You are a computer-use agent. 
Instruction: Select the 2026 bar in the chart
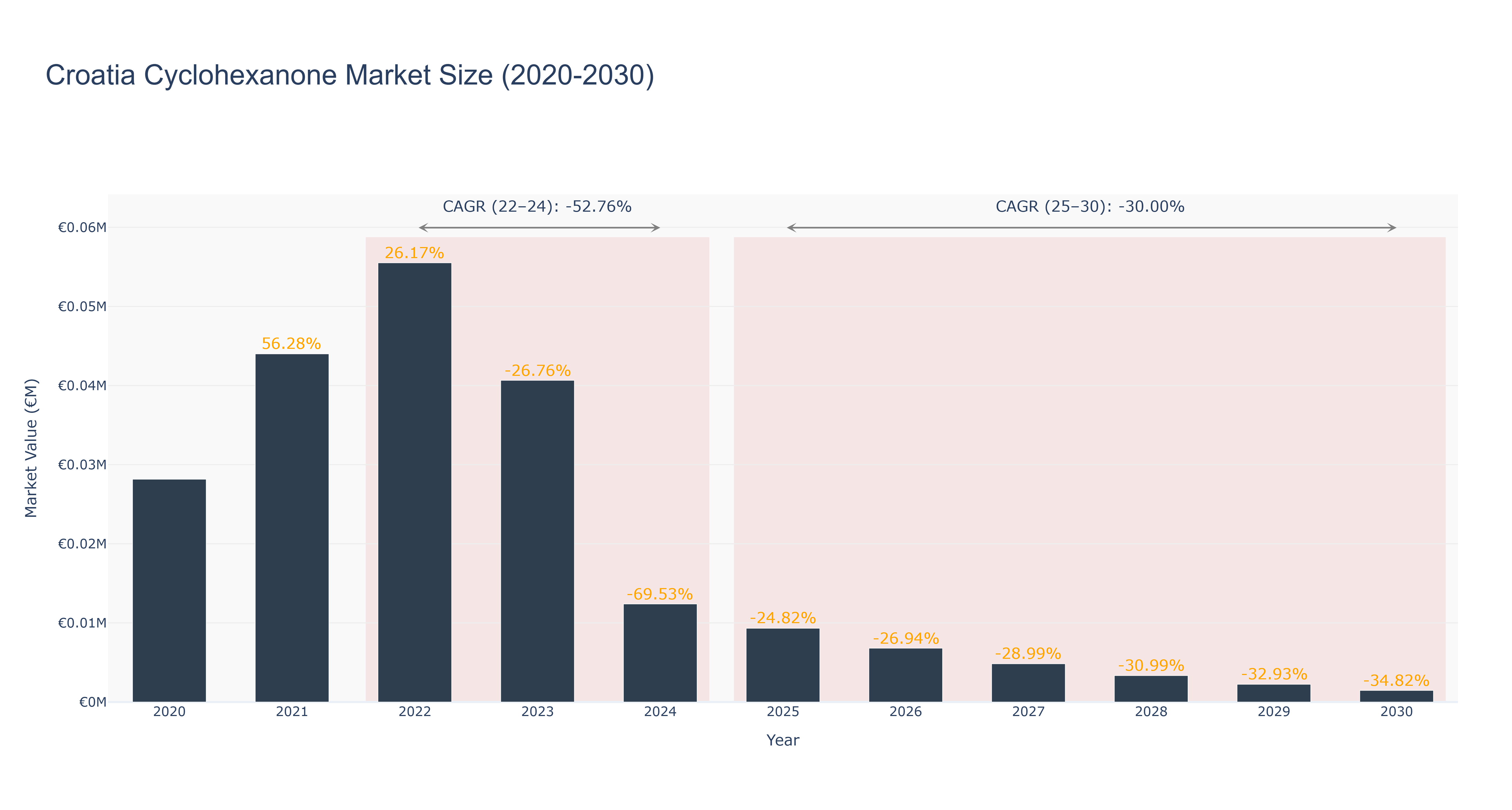click(x=905, y=675)
